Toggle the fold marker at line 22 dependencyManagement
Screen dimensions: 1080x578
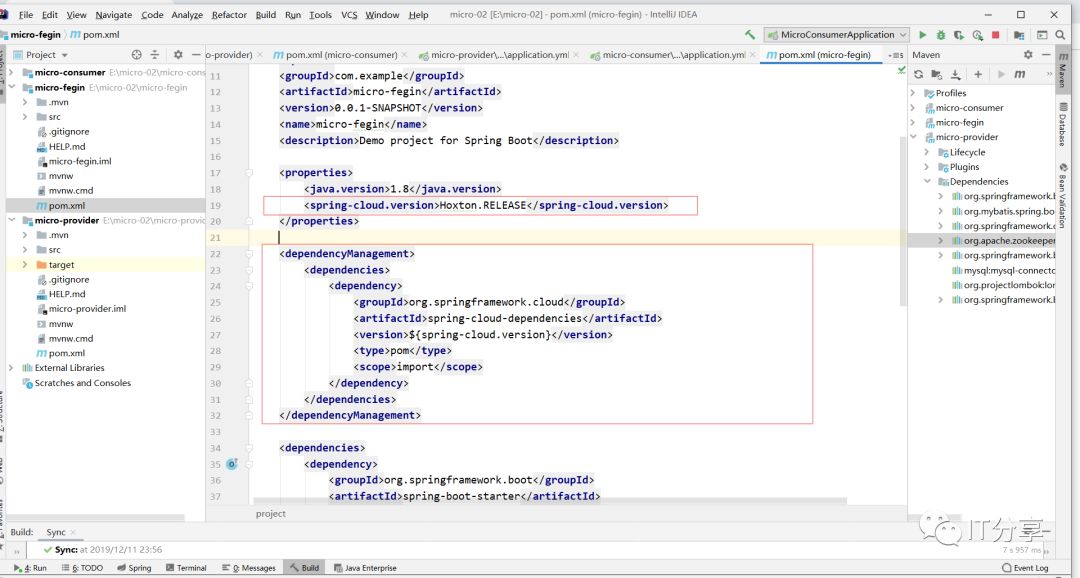(x=249, y=254)
